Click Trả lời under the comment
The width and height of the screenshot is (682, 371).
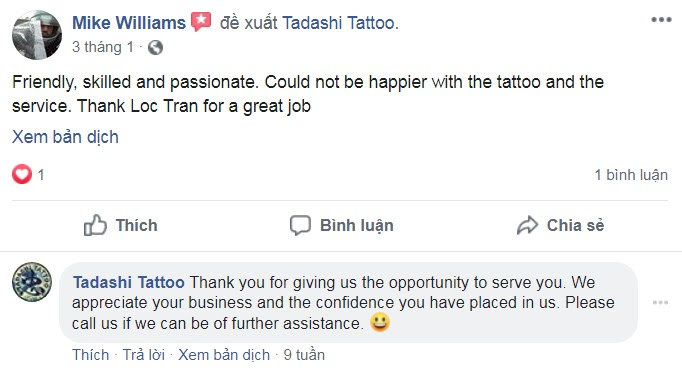(x=144, y=355)
